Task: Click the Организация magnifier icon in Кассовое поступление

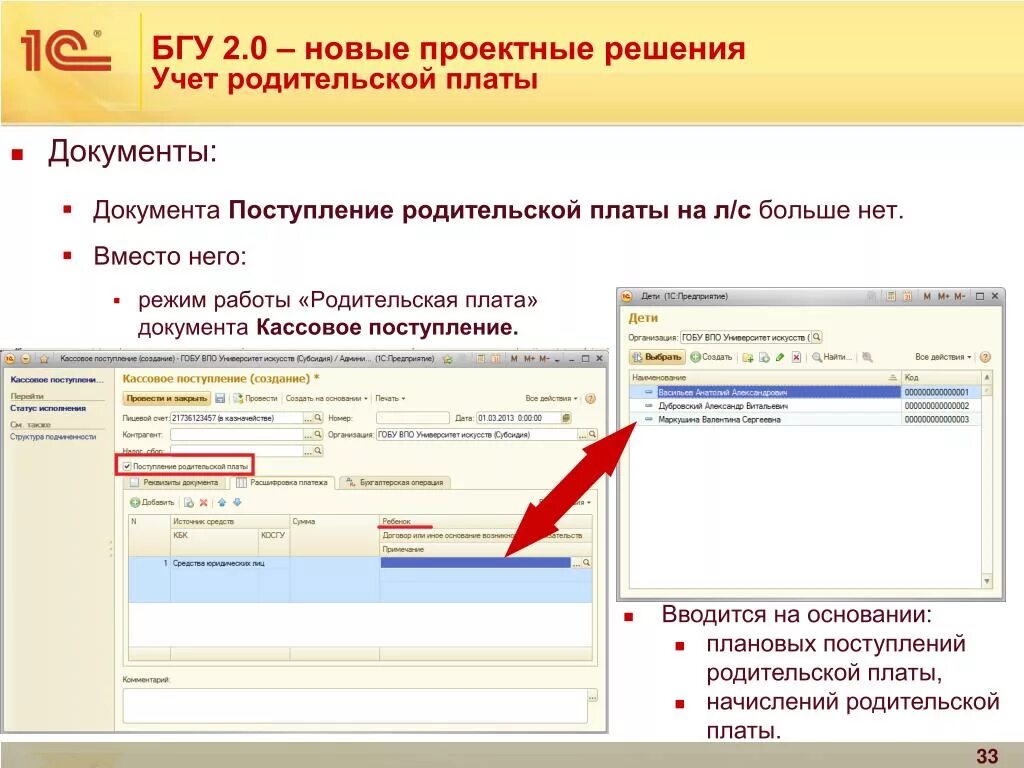Action: [x=592, y=434]
